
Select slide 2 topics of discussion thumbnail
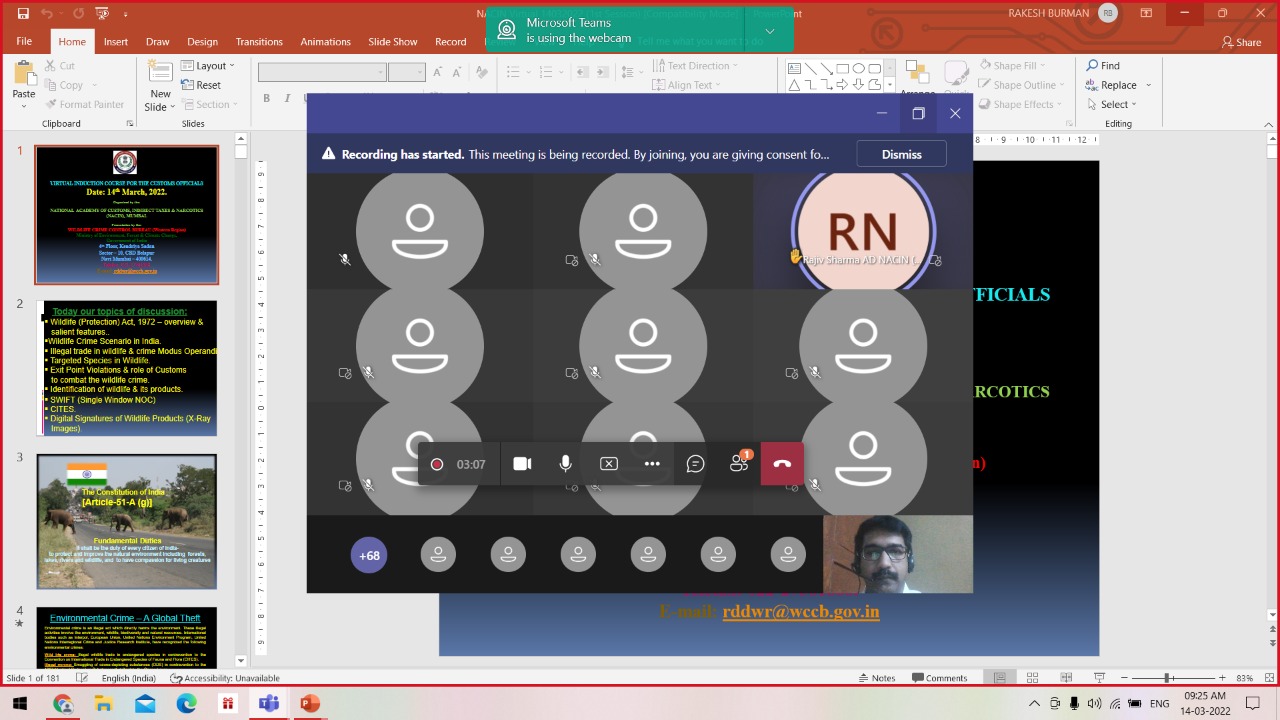tap(127, 368)
